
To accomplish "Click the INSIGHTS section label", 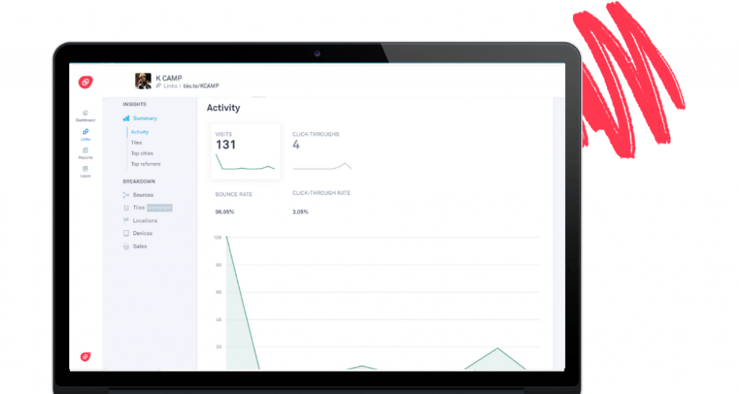I will 134,104.
